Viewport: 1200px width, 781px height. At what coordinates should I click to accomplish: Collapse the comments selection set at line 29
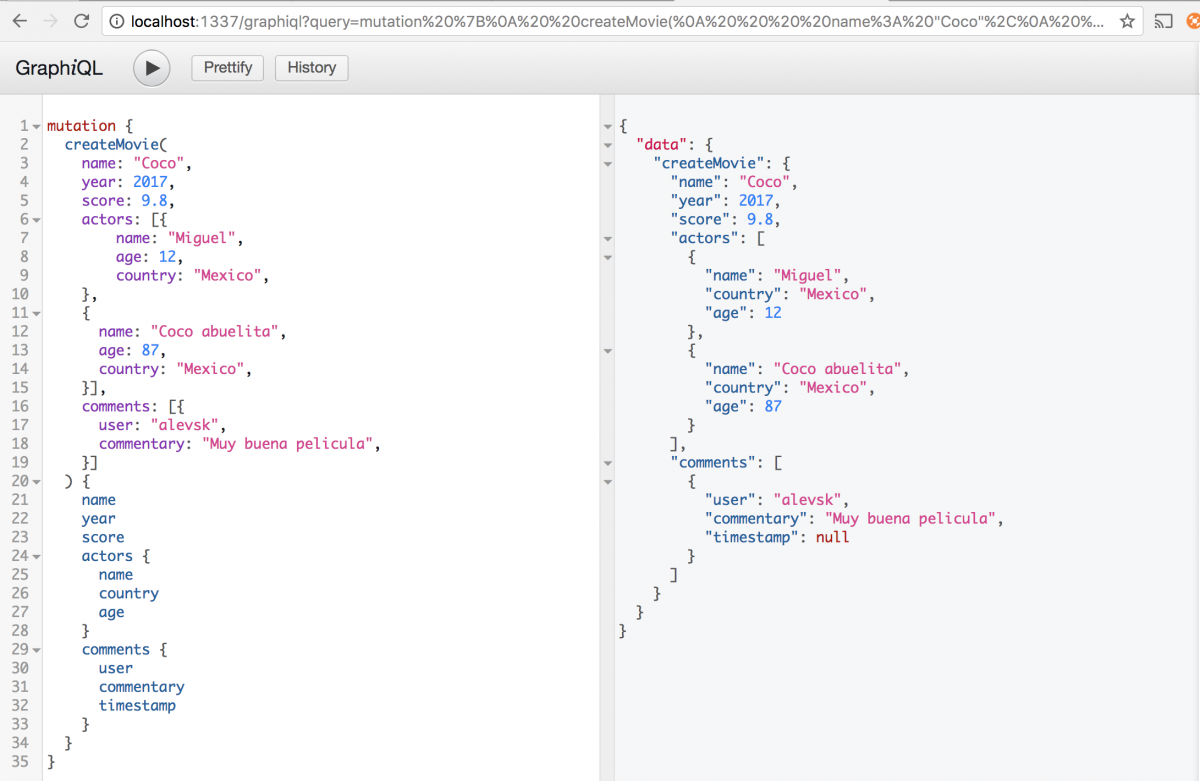coord(37,650)
